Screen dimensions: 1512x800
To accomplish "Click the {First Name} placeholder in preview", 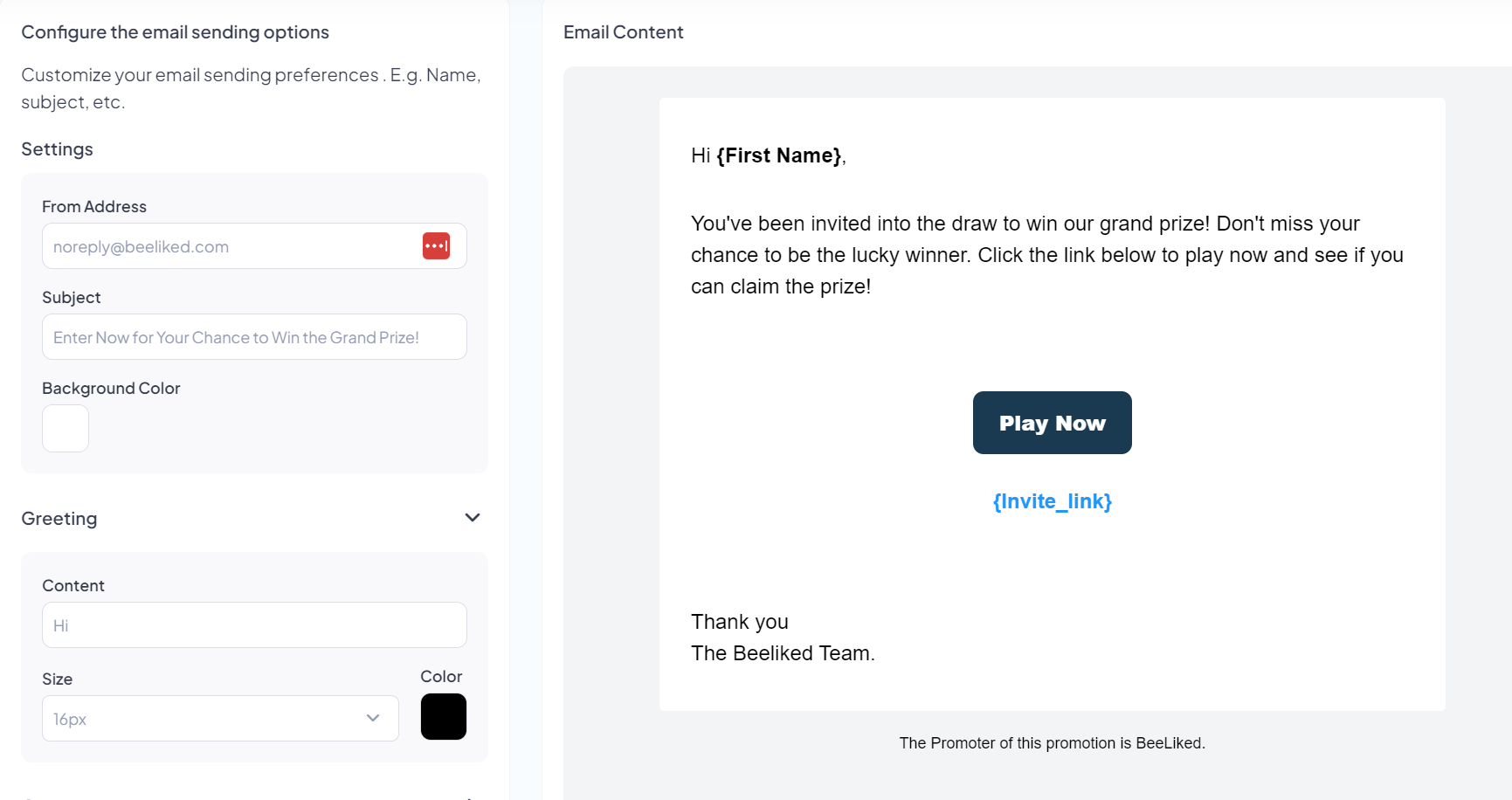I will coord(779,155).
